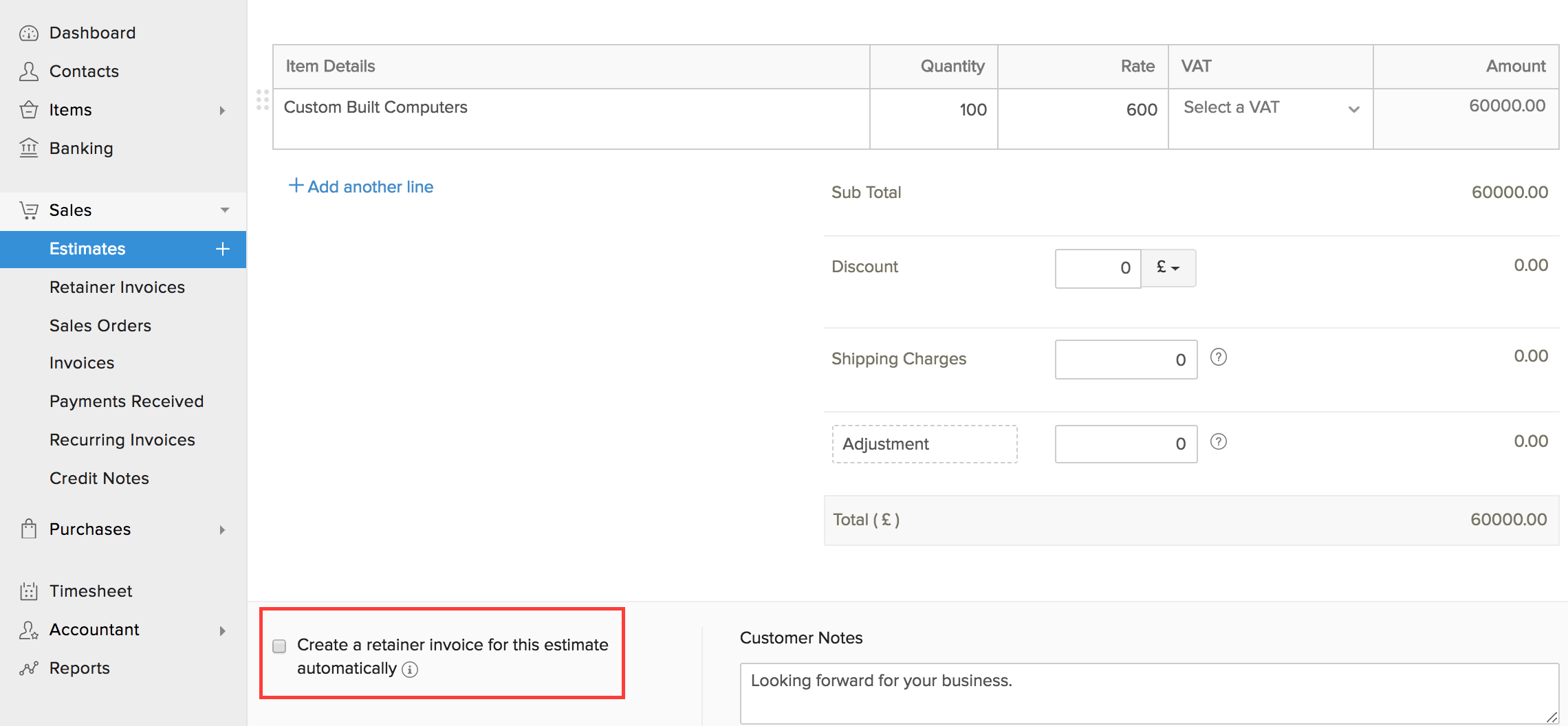Go to Invoices under Sales
Screen dimensions: 1568x726
[82, 363]
